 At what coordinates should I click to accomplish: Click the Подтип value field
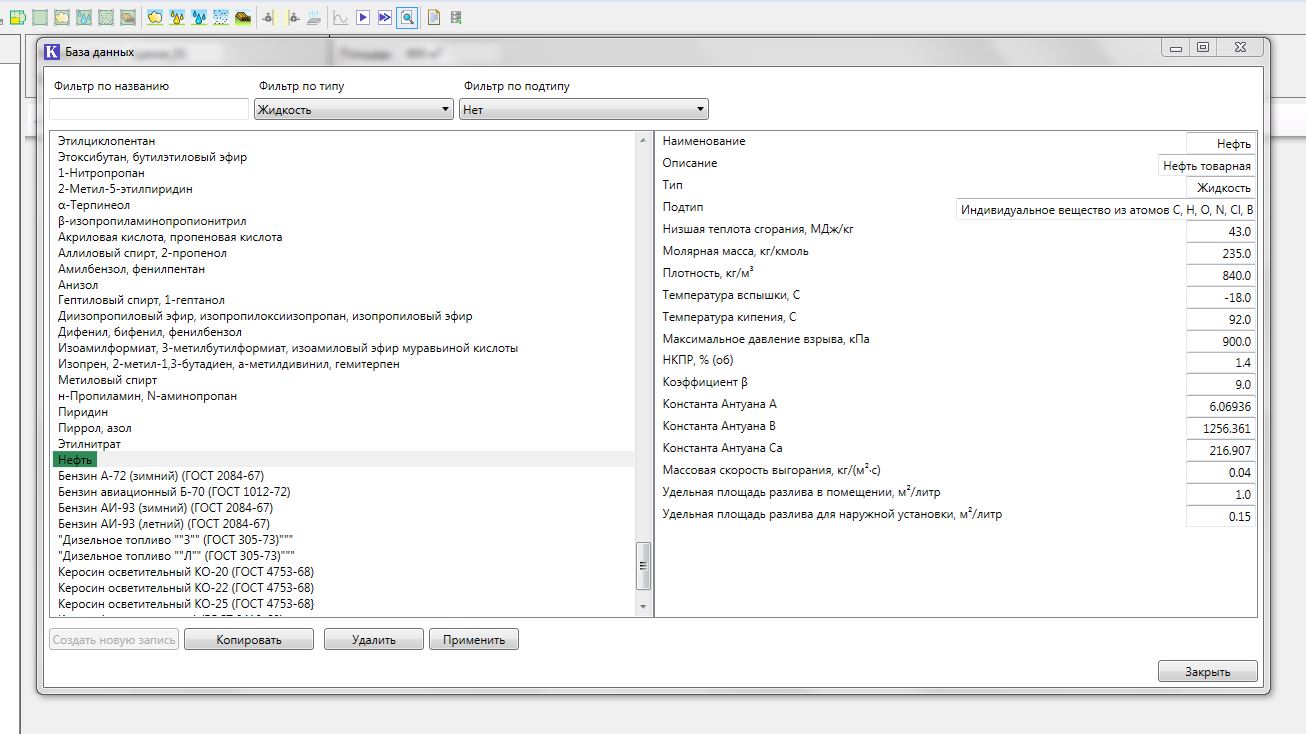click(1106, 210)
